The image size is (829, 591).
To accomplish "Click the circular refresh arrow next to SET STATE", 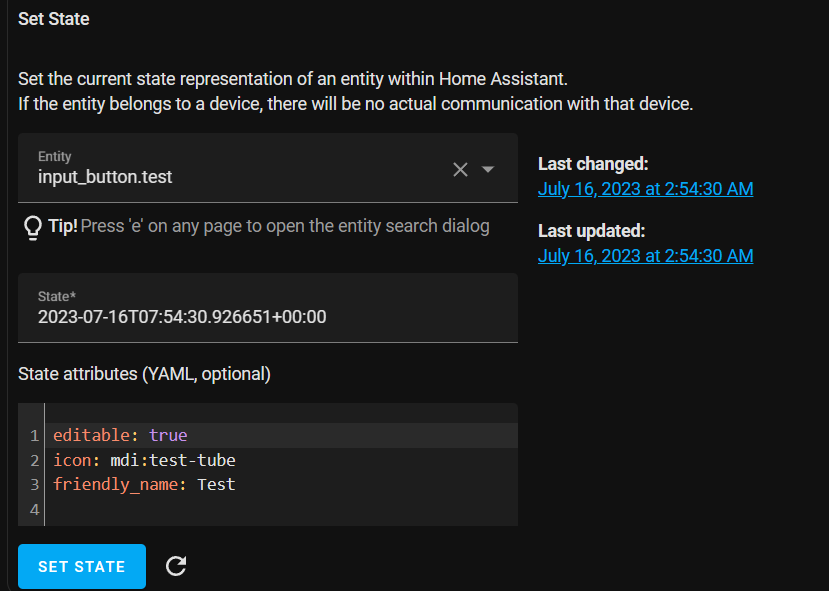I will 176,566.
